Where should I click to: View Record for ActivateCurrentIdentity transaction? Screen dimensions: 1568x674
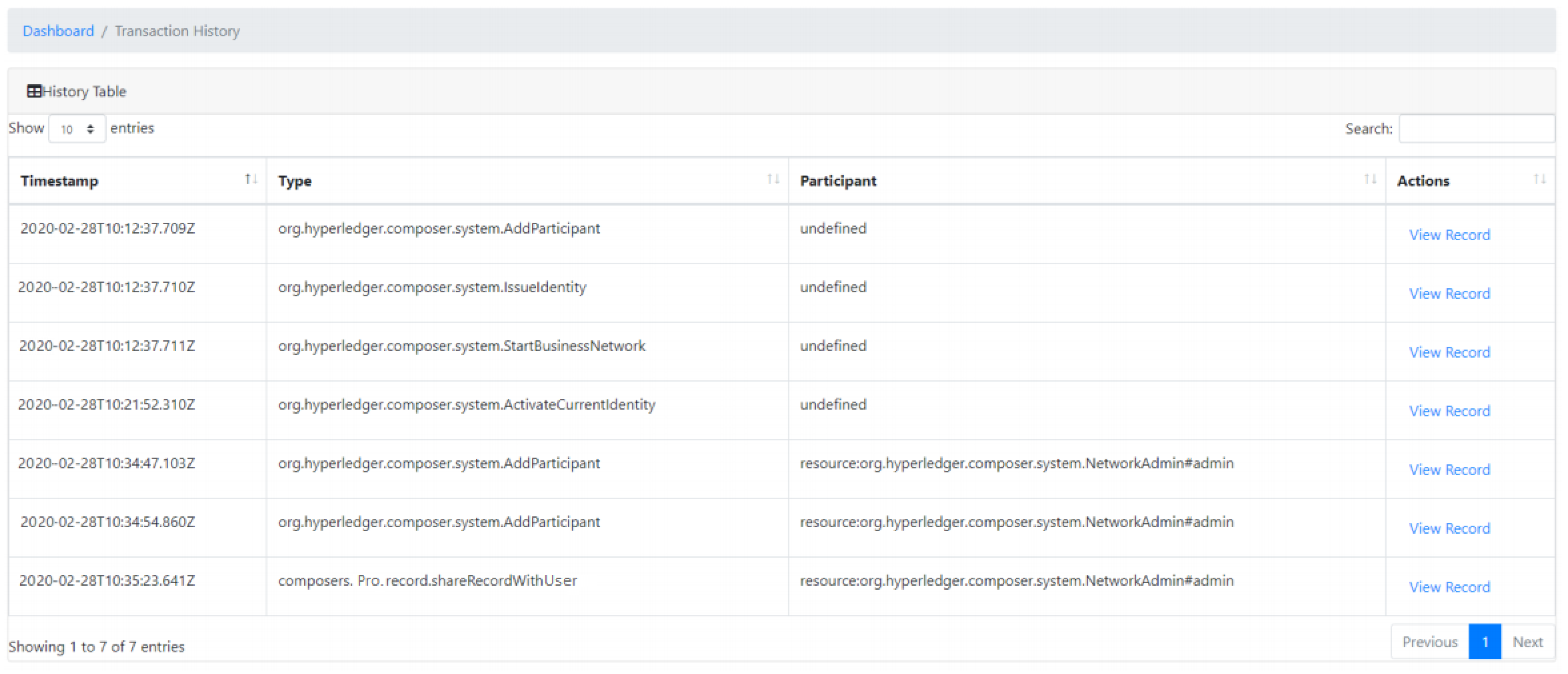pyautogui.click(x=1449, y=411)
